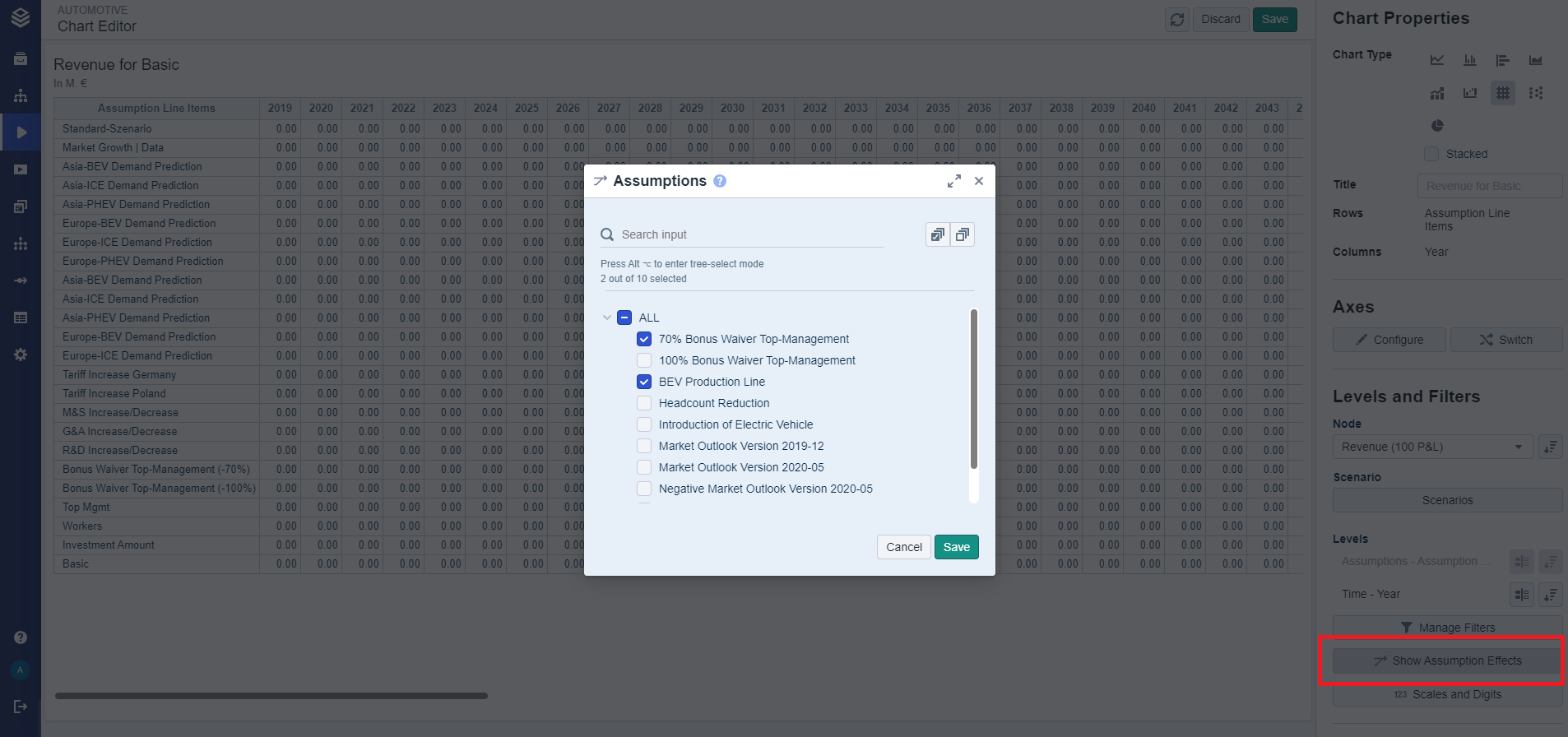This screenshot has height=737, width=1568.
Task: Check the Headcount Reduction checkbox
Action: (x=644, y=403)
